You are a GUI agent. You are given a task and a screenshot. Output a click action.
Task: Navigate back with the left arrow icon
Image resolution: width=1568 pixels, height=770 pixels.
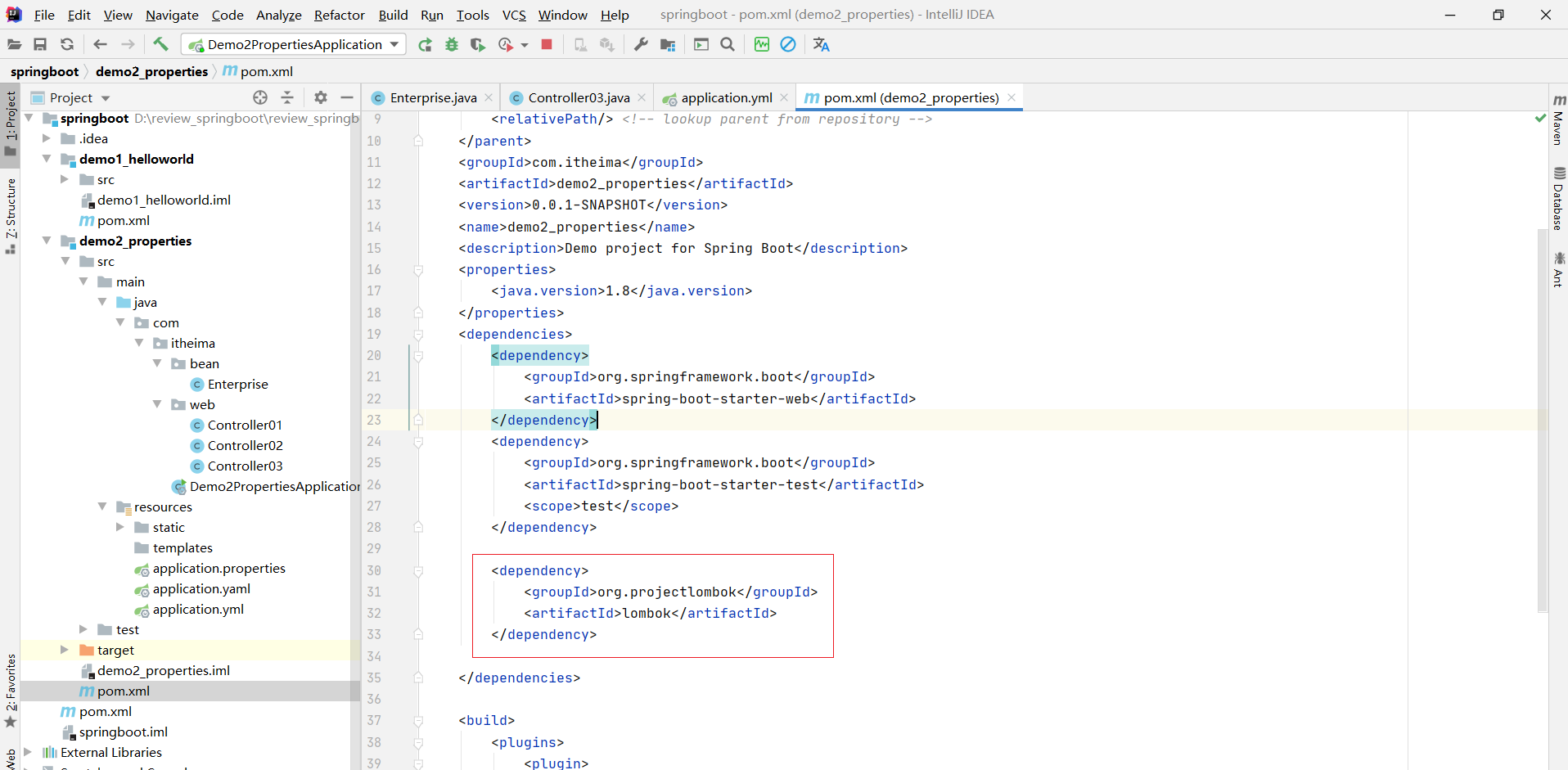(x=100, y=44)
